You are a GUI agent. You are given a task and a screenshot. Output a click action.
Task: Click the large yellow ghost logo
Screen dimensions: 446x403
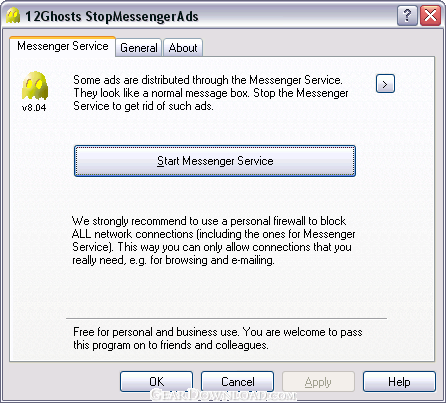[35, 86]
